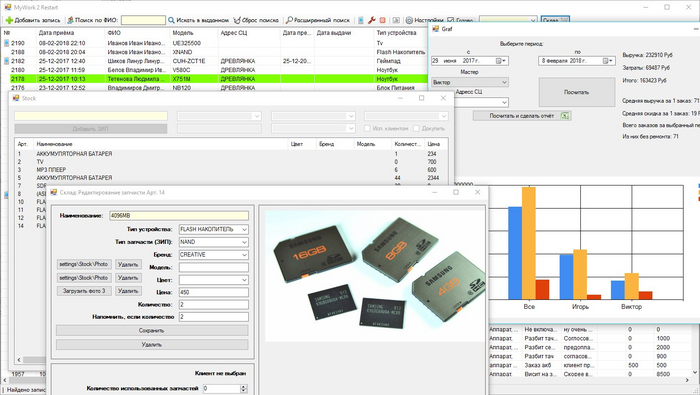Click the SD cards photo preview

click(375, 276)
